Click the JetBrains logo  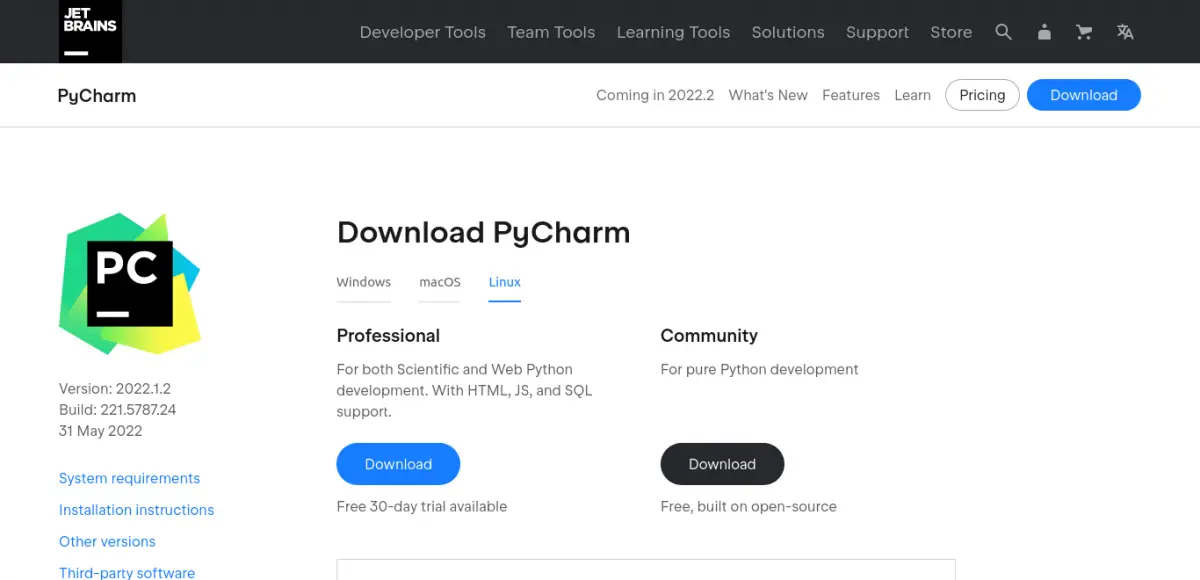(90, 31)
